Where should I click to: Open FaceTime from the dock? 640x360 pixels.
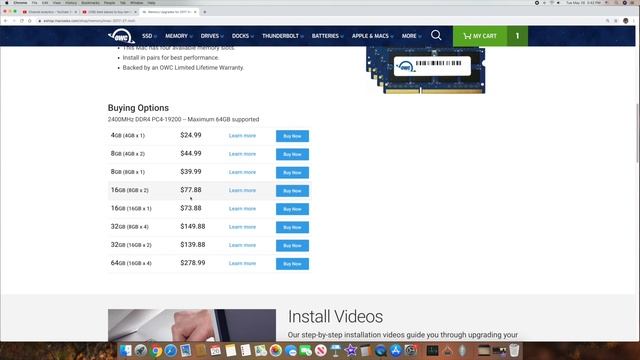306,351
